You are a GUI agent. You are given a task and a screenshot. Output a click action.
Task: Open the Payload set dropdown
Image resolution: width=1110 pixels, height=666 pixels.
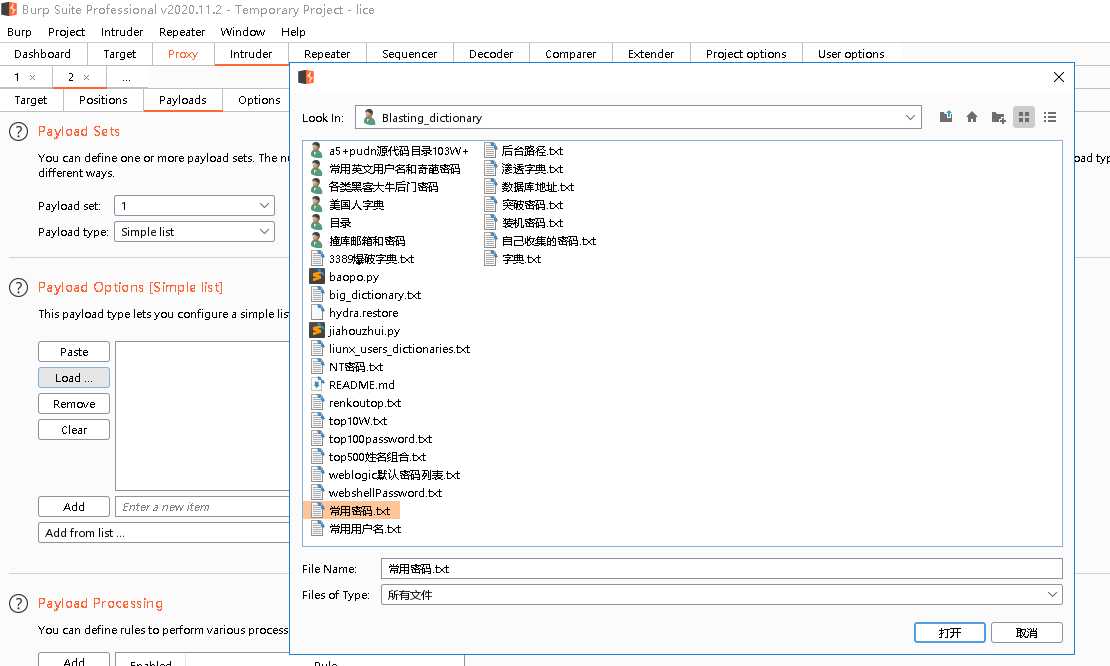pyautogui.click(x=194, y=206)
